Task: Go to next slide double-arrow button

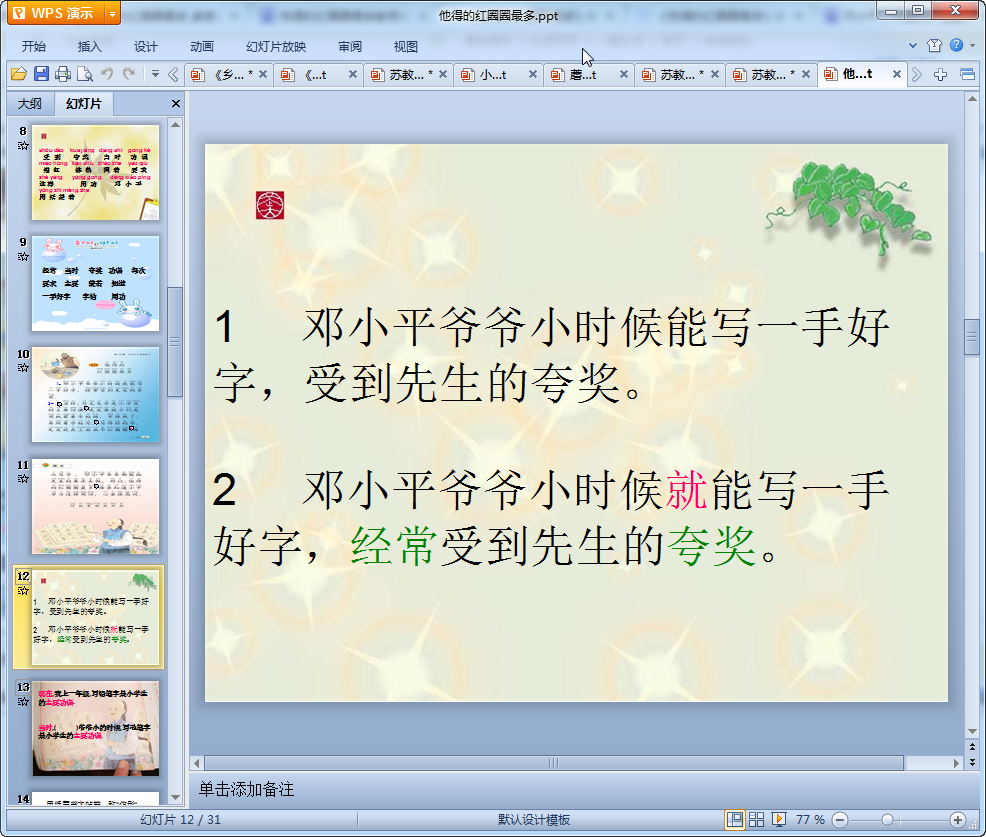Action: point(972,762)
